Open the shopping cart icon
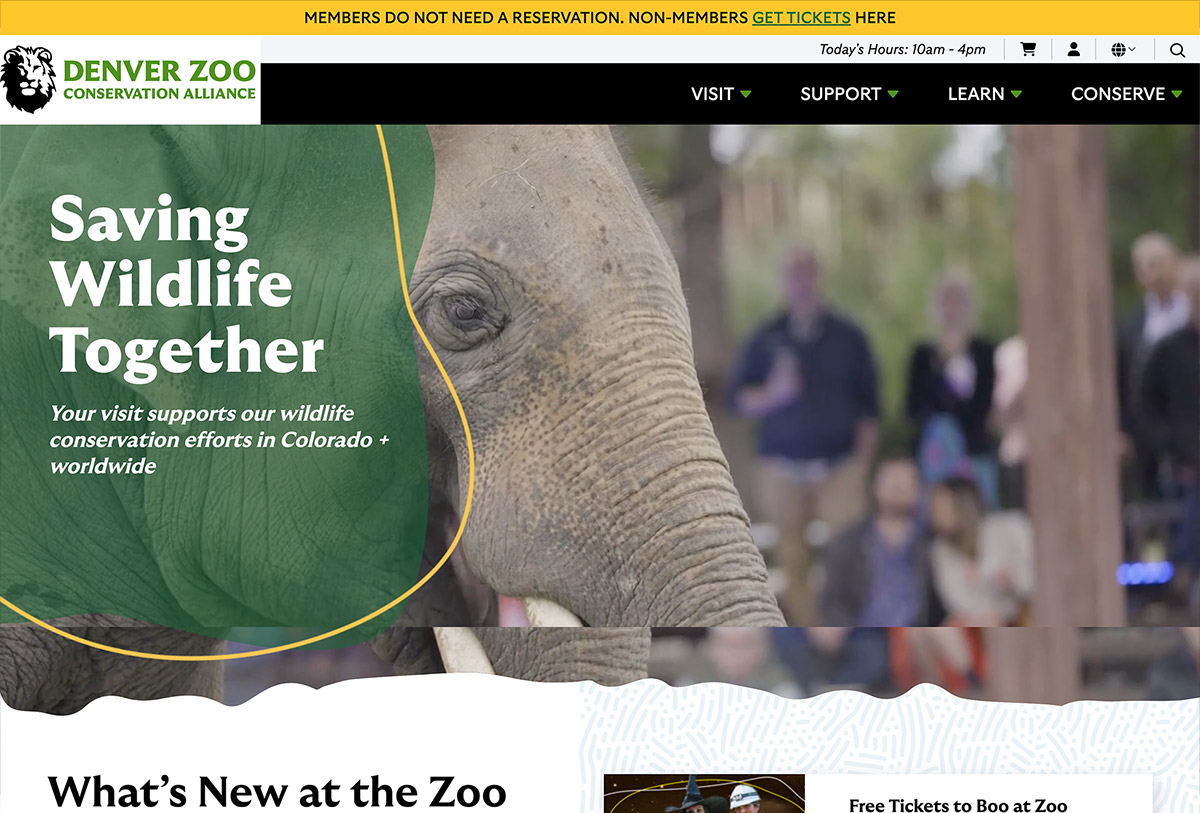This screenshot has height=813, width=1200. pos(1027,49)
